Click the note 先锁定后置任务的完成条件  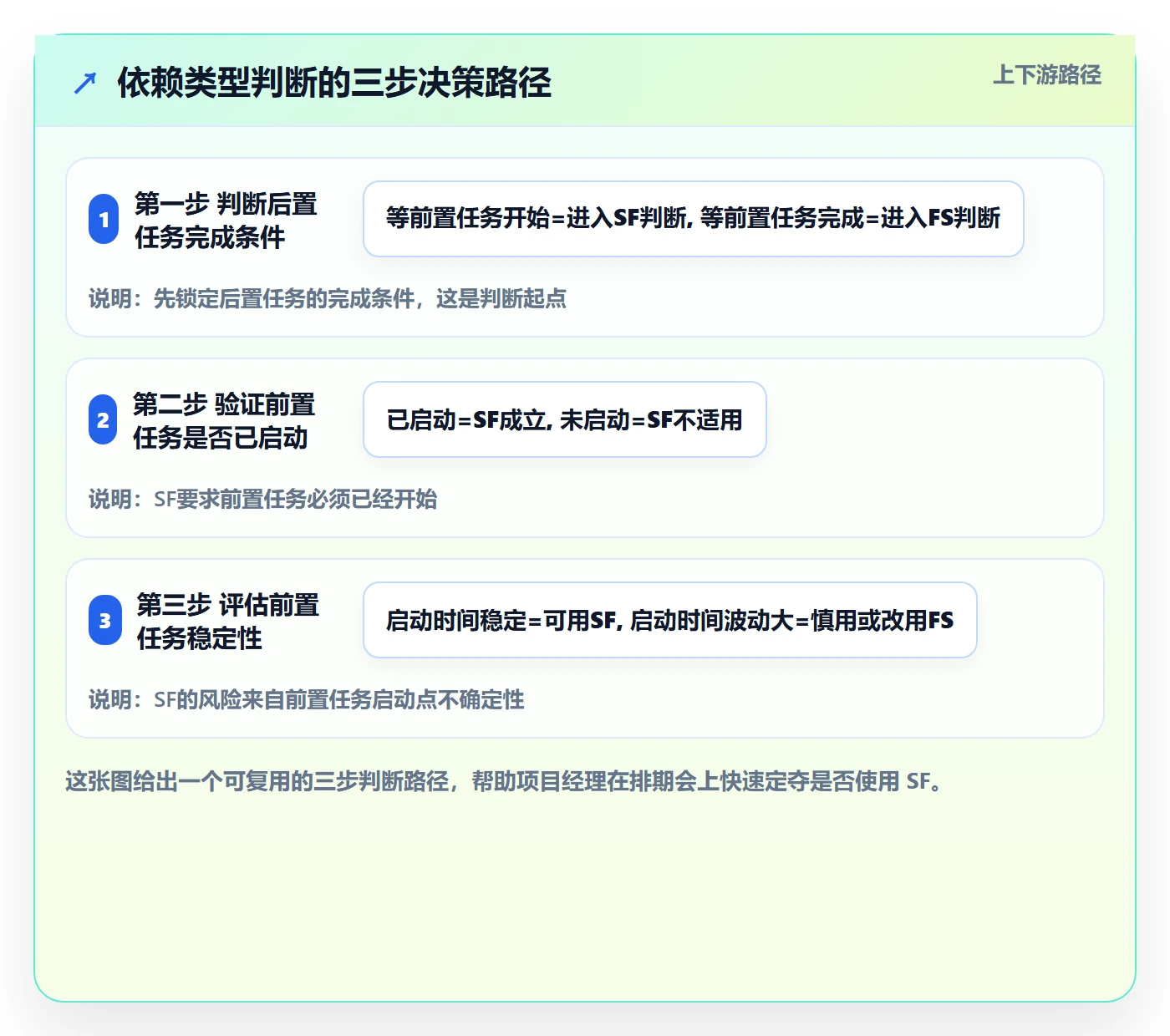pos(328,298)
